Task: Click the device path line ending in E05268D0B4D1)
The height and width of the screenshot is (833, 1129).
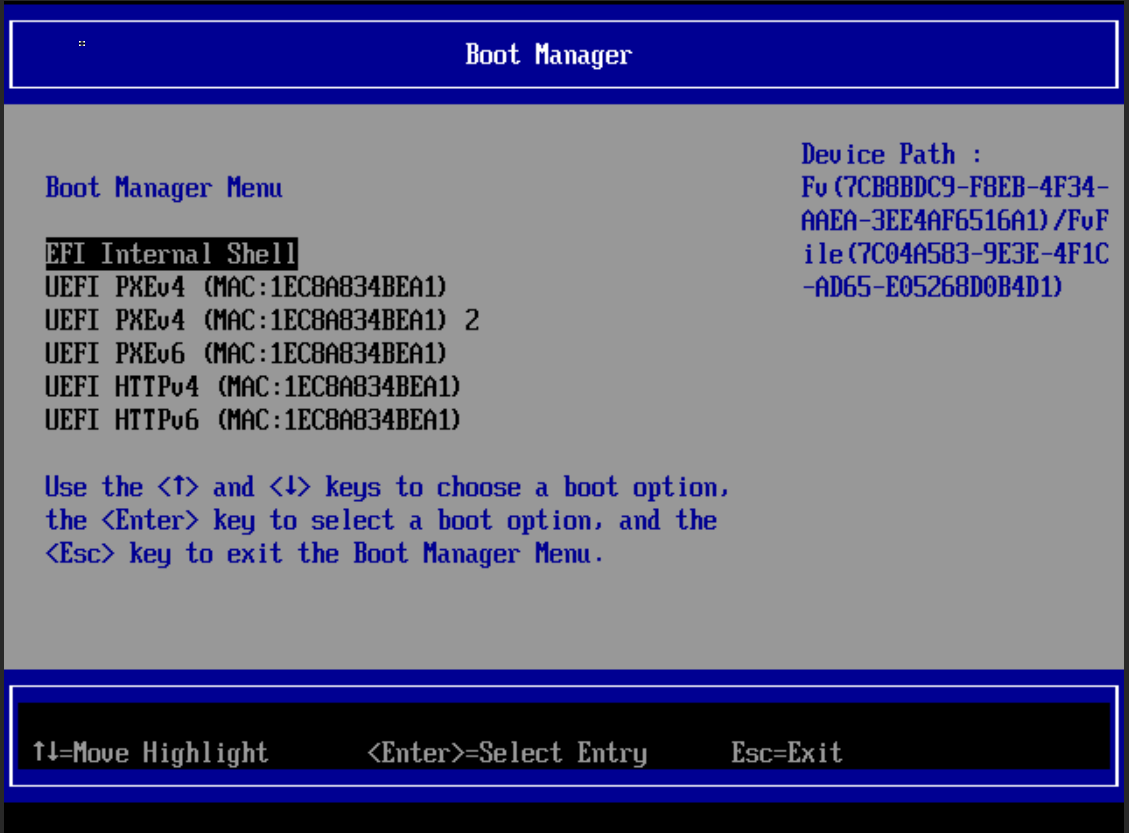Action: point(932,288)
